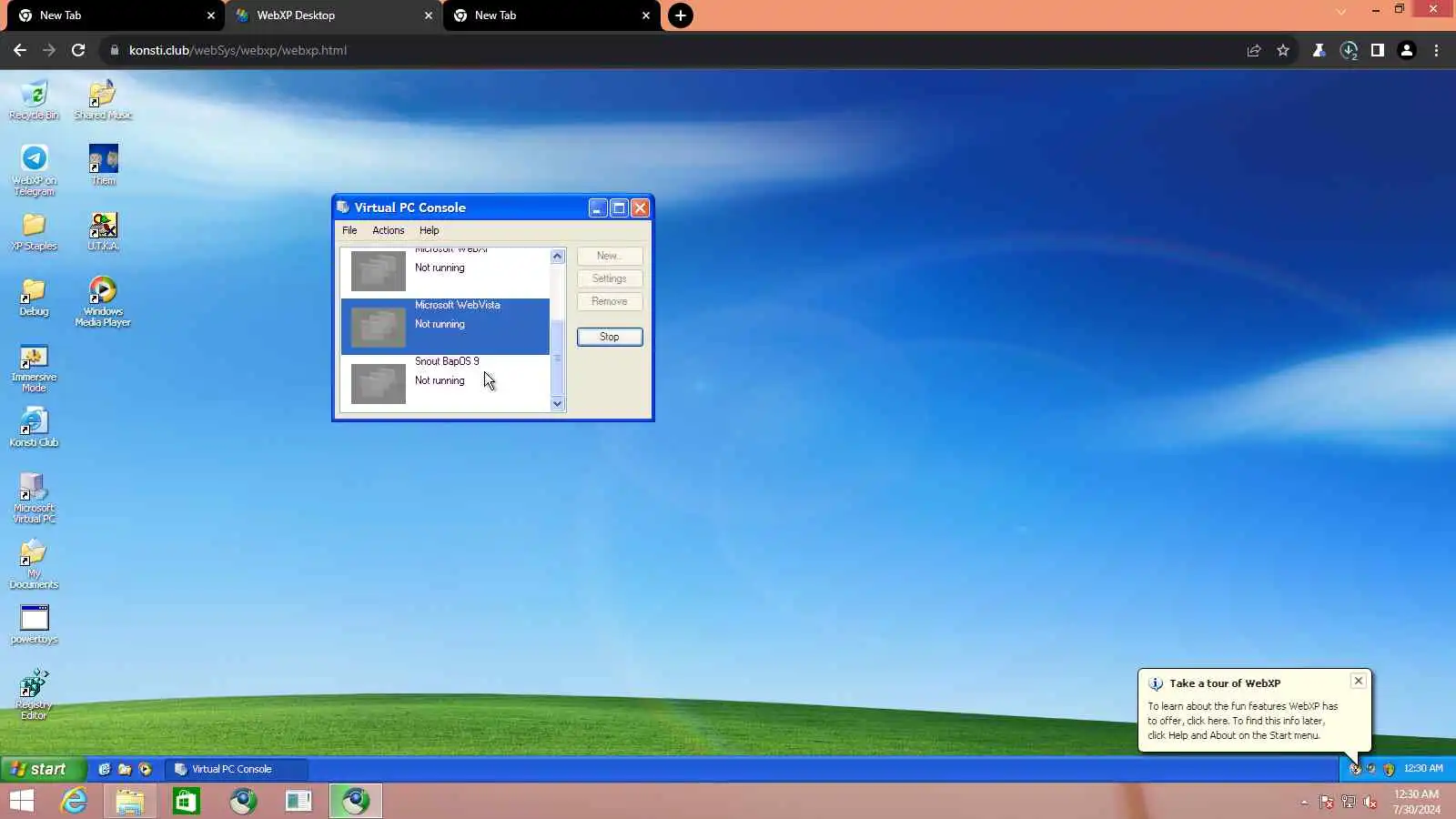Viewport: 1456px width, 819px height.
Task: Launch the U.T.K.A. desktop shortcut
Action: click(103, 232)
